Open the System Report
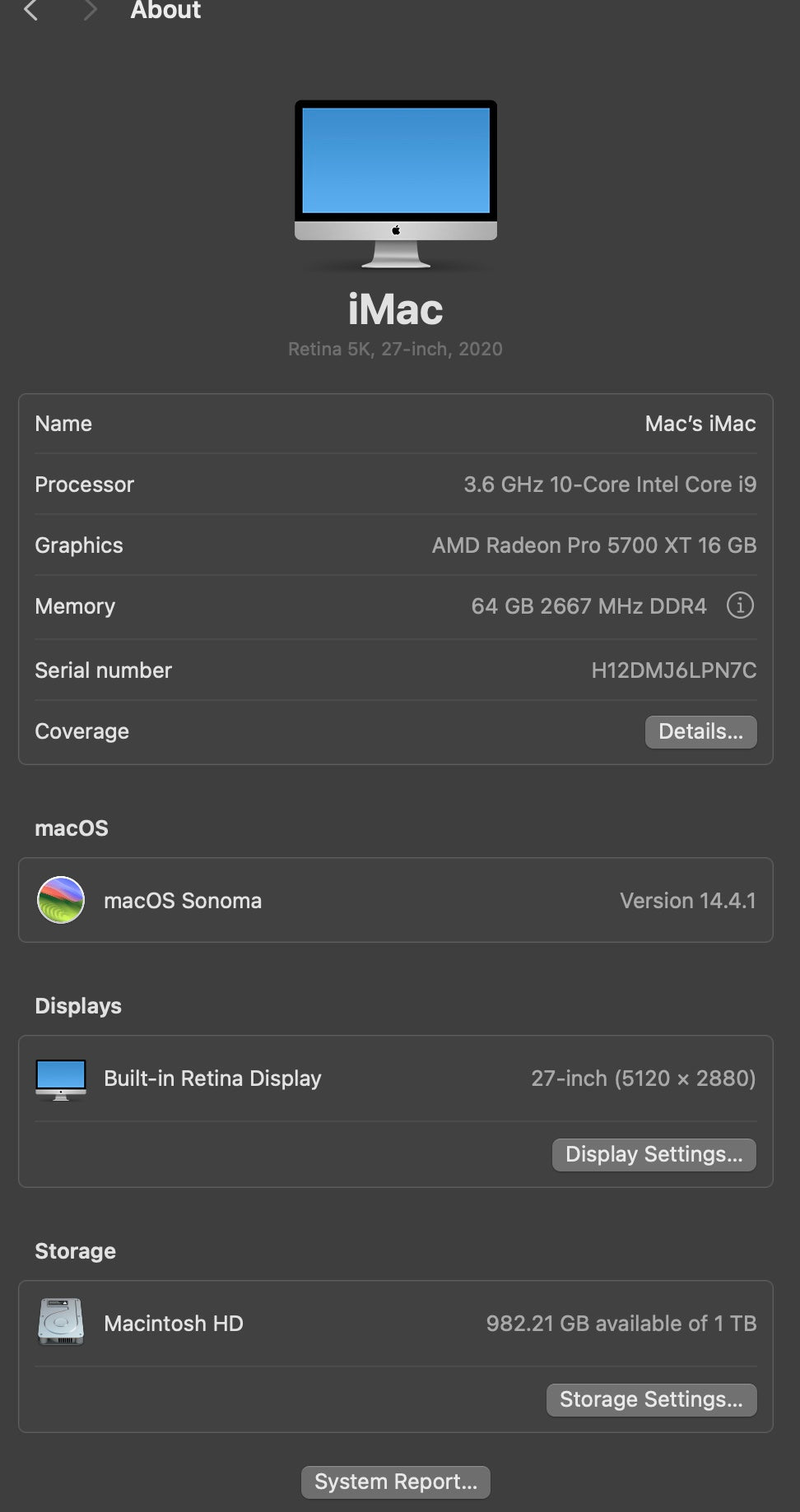Screen dimensions: 800x1512 coord(395,1482)
